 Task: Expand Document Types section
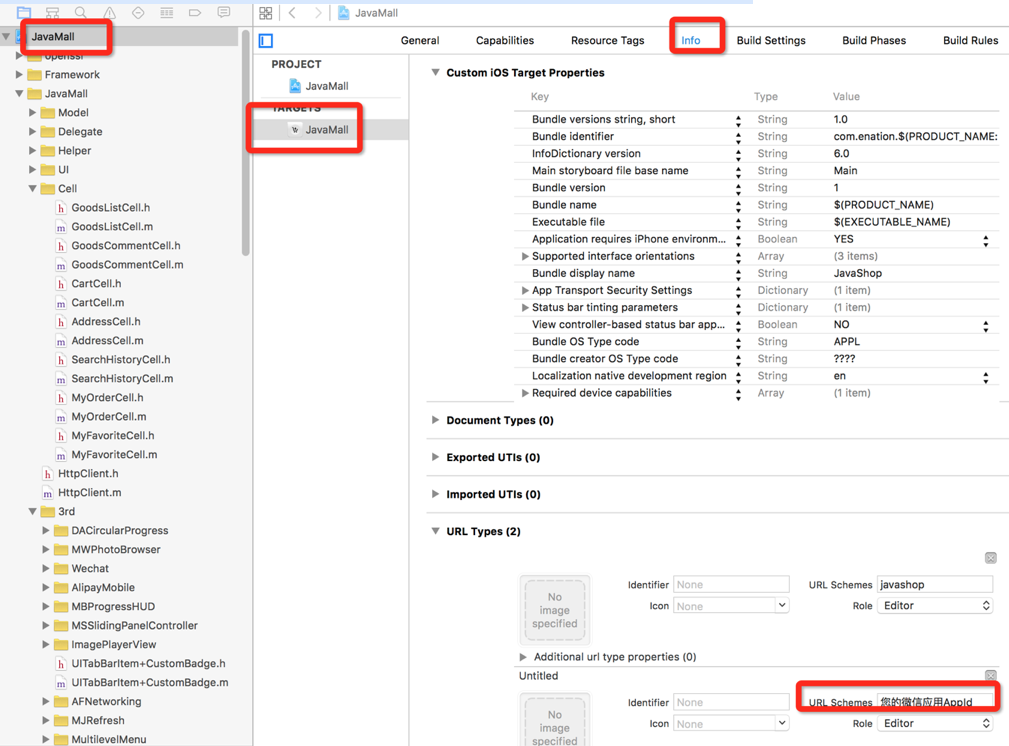click(436, 420)
